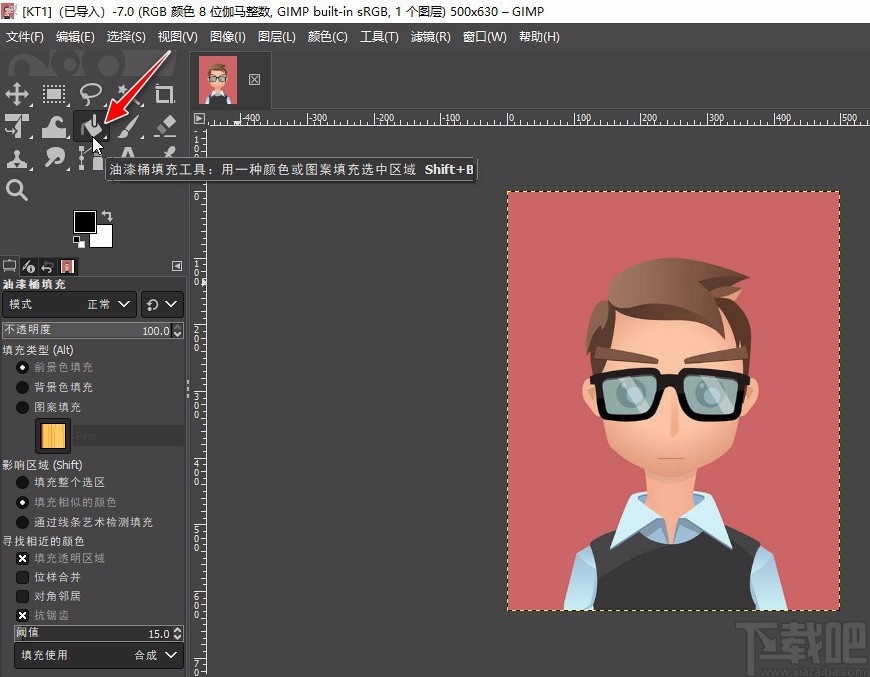This screenshot has width=870, height=677.
Task: Expand the 填充使用 dropdown
Action: click(98, 655)
